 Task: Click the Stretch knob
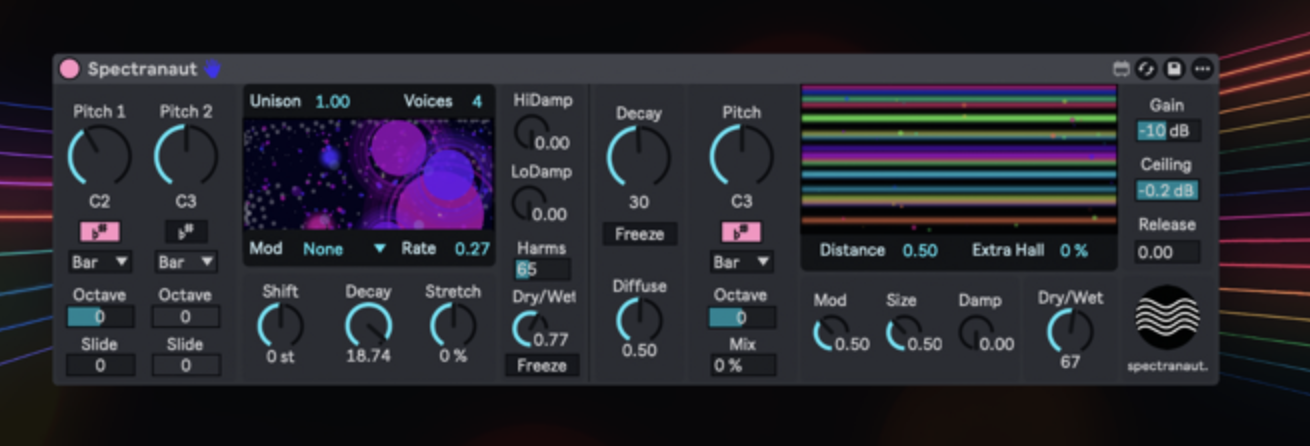tap(453, 326)
